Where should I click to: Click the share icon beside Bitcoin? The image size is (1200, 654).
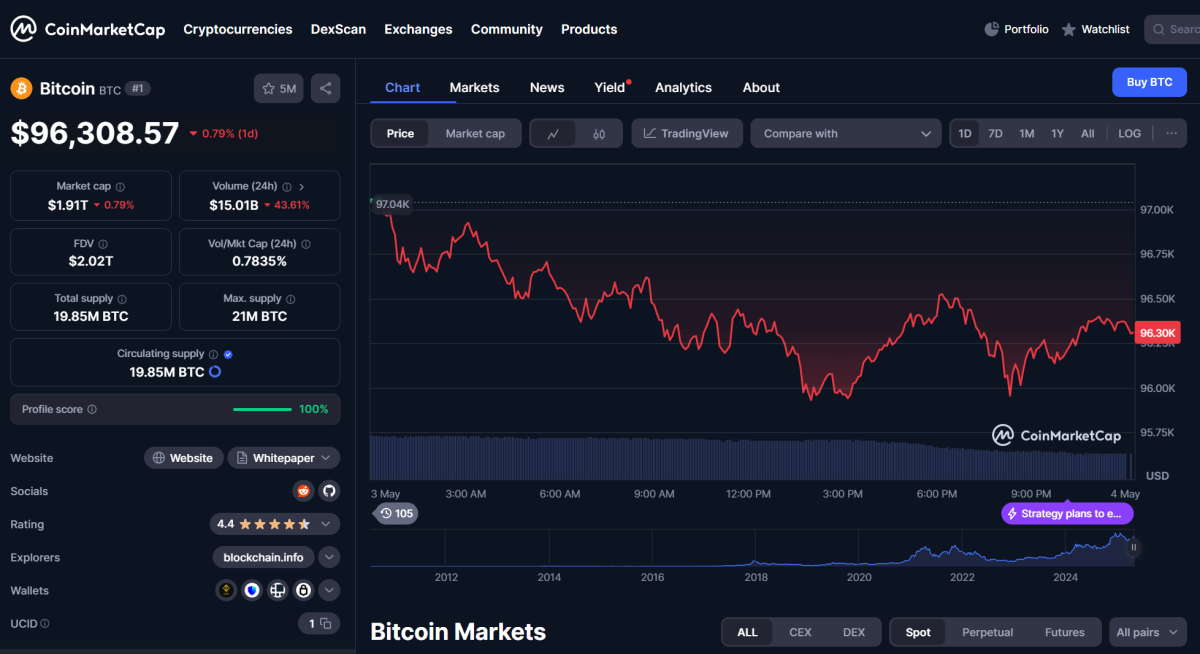pos(325,88)
